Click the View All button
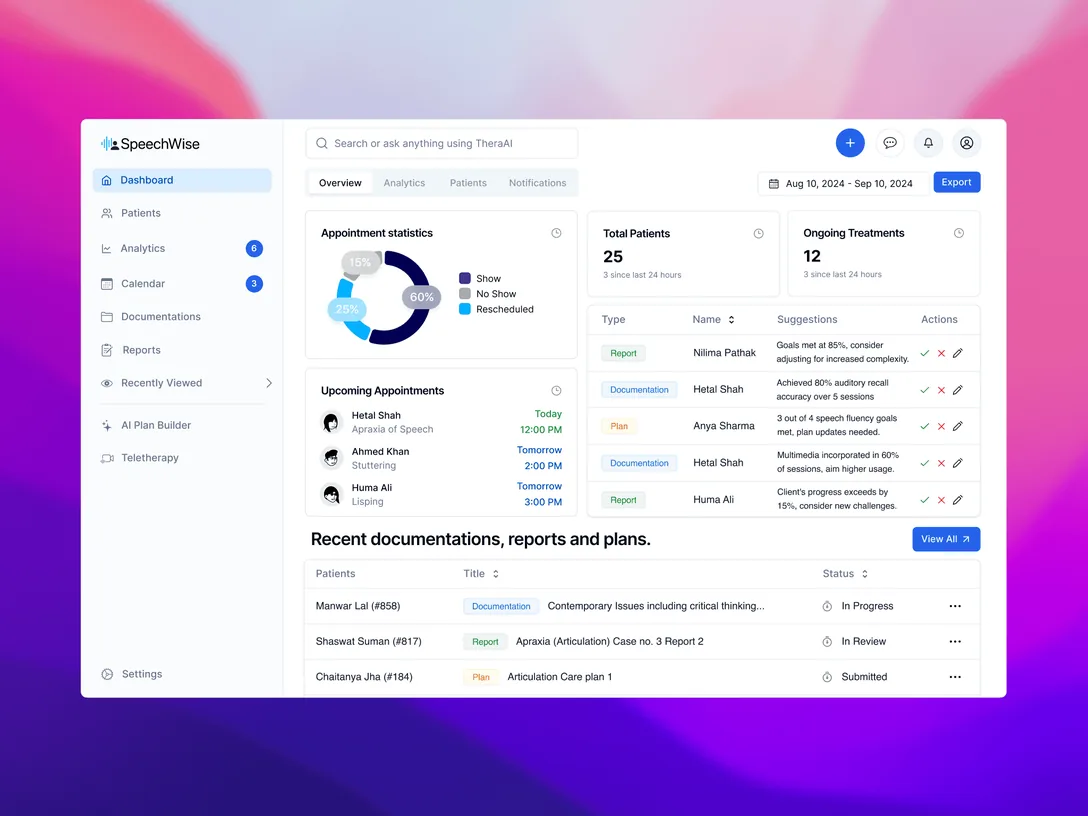 [x=946, y=539]
